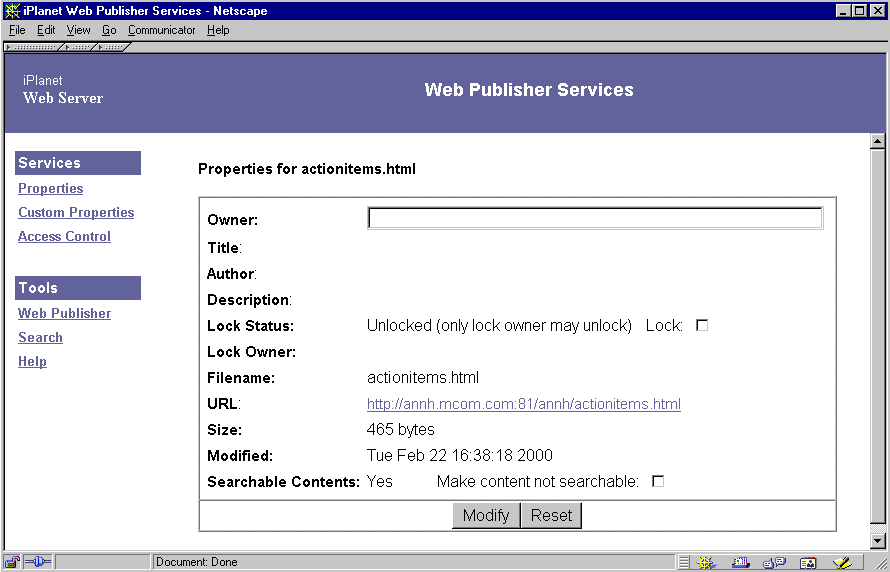
Task: Click the Filename value 'actionitems.html'
Action: pos(423,378)
